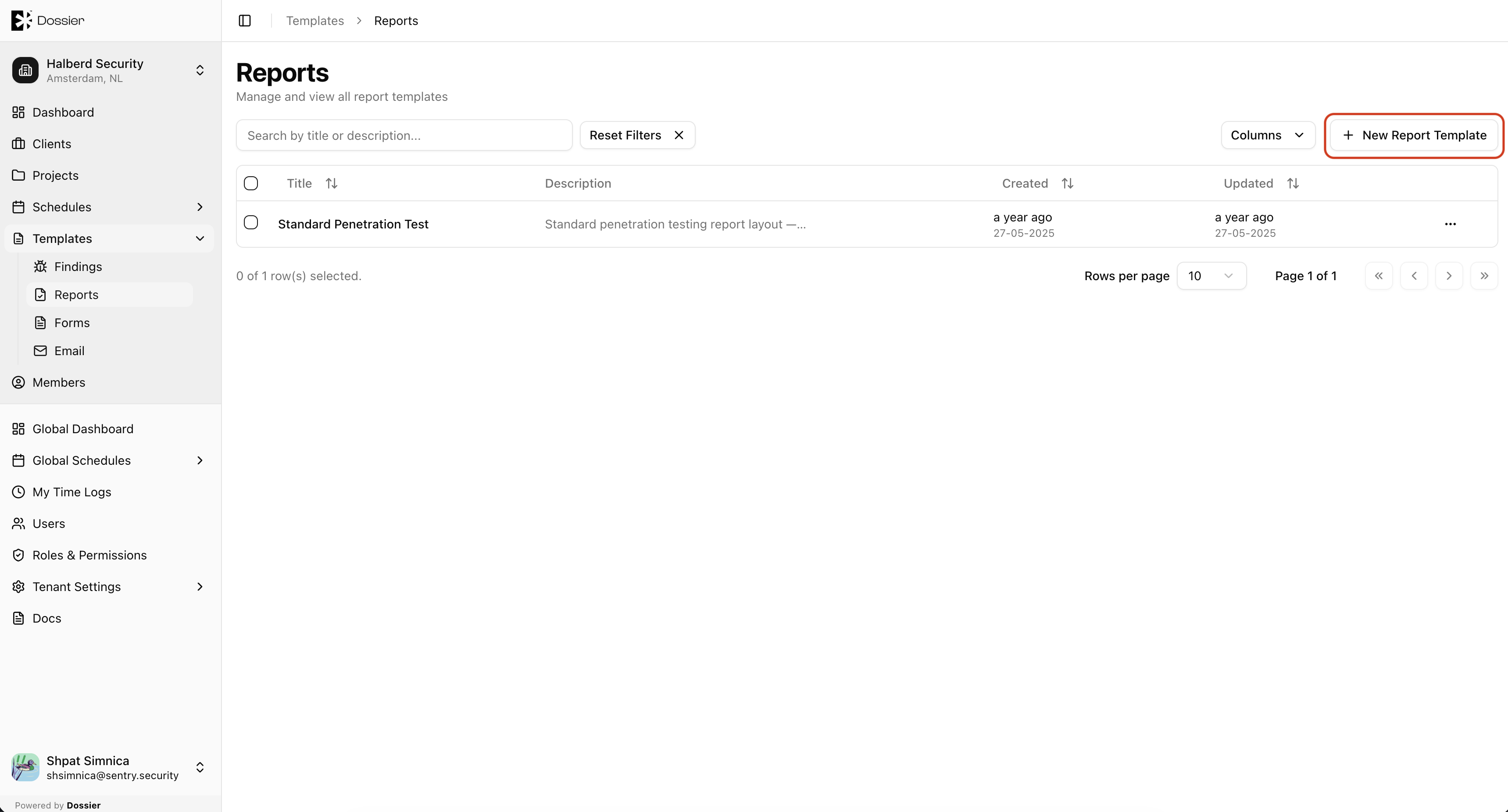The width and height of the screenshot is (1508, 812).
Task: Open the Rows per page dropdown
Action: click(x=1211, y=275)
